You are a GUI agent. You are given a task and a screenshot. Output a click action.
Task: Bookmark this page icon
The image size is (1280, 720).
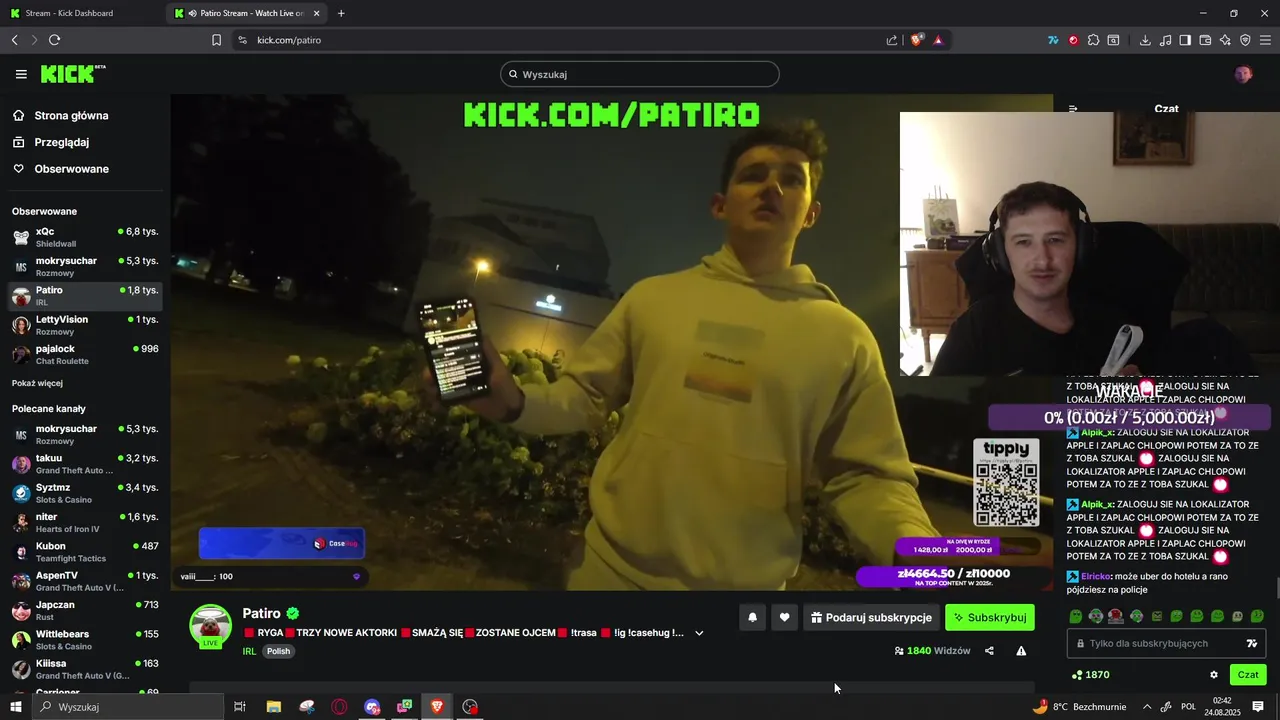point(216,40)
